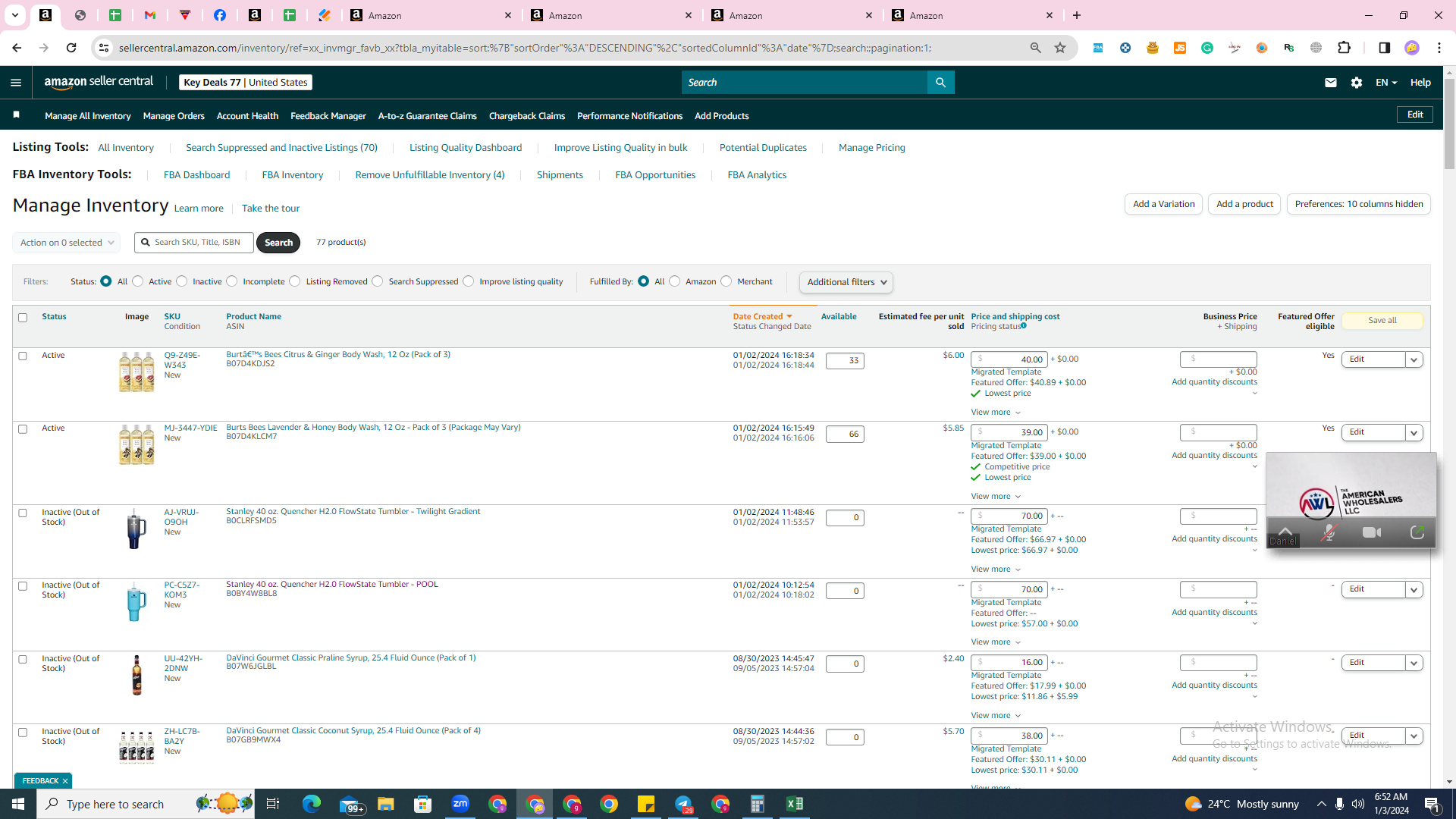
Task: Check the Burt's Bees Citrus & Ginger row checkbox
Action: tap(23, 356)
